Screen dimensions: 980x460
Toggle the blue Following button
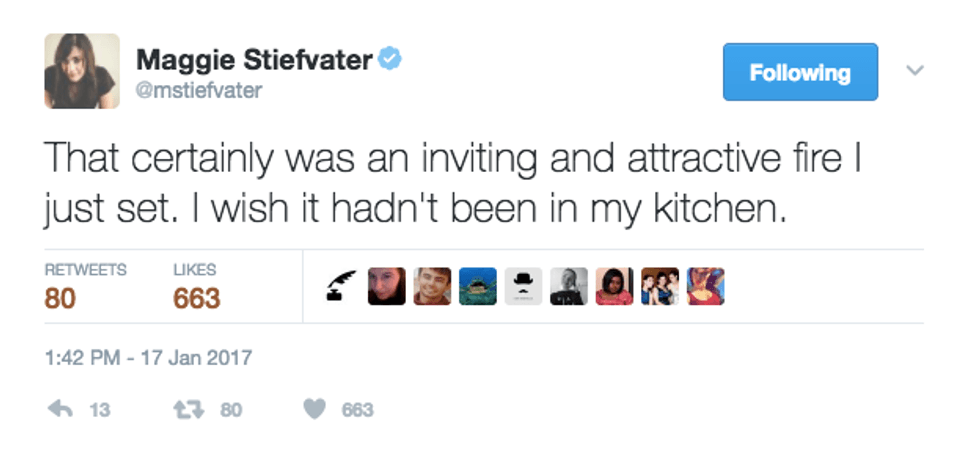pyautogui.click(x=800, y=72)
